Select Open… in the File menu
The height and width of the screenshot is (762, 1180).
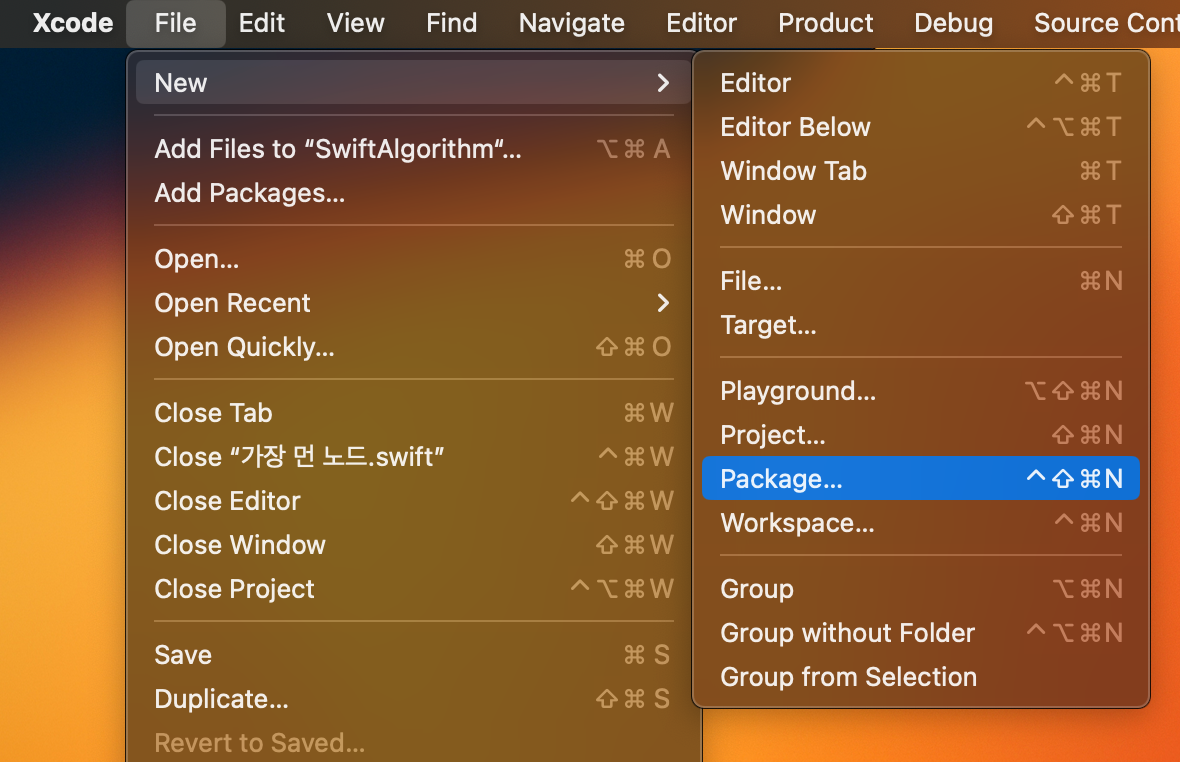pos(412,259)
